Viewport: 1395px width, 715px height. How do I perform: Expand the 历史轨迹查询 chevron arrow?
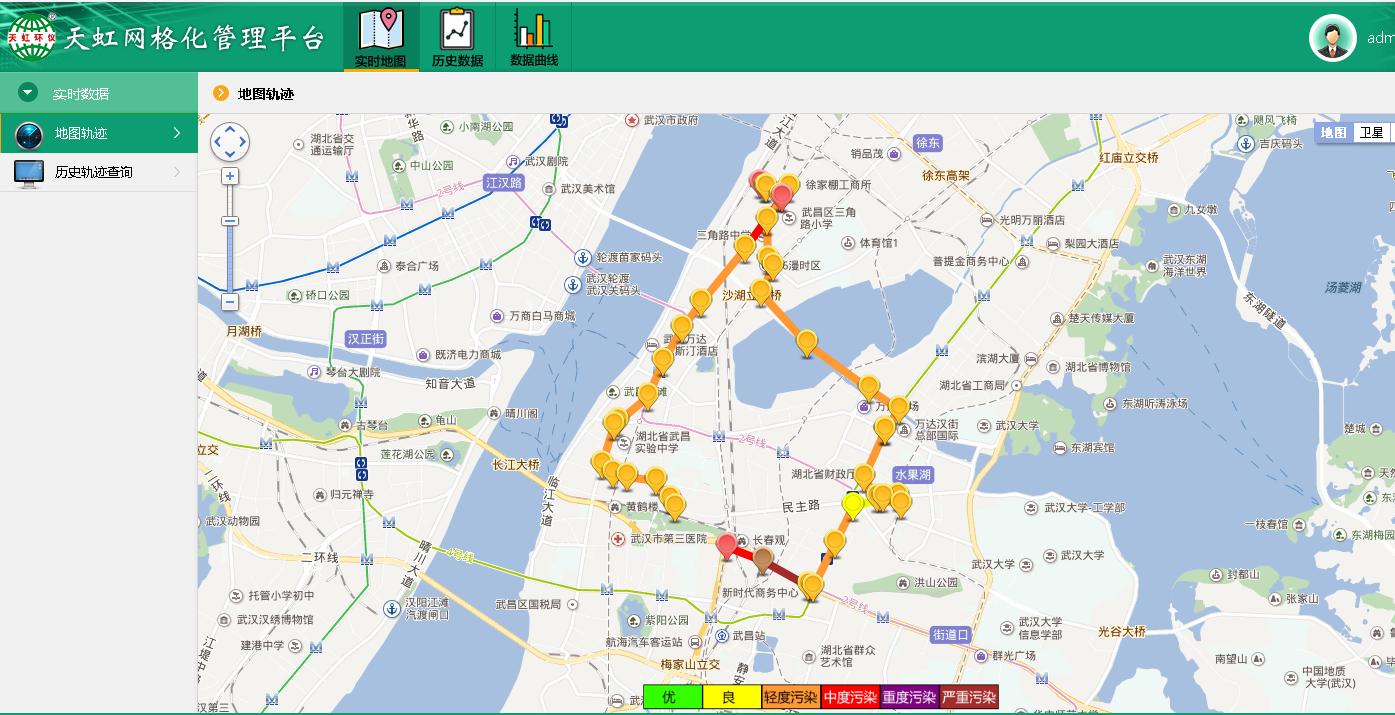point(177,172)
